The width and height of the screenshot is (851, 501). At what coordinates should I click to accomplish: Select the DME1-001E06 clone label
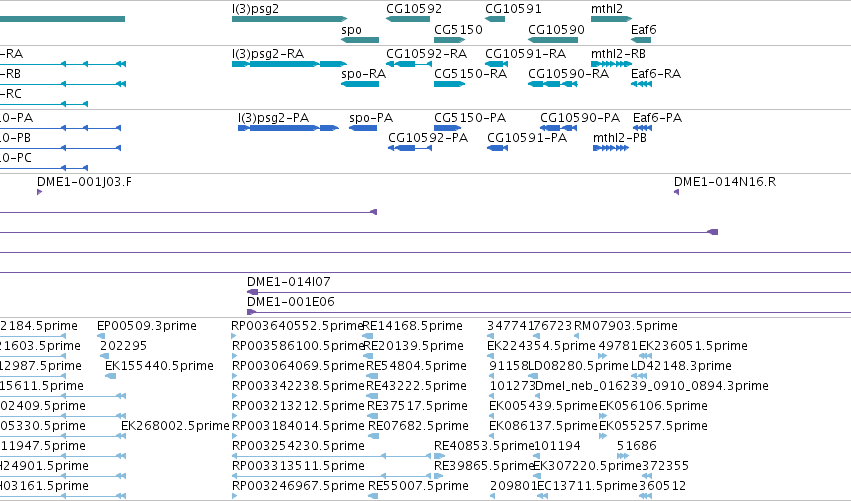pyautogui.click(x=290, y=302)
